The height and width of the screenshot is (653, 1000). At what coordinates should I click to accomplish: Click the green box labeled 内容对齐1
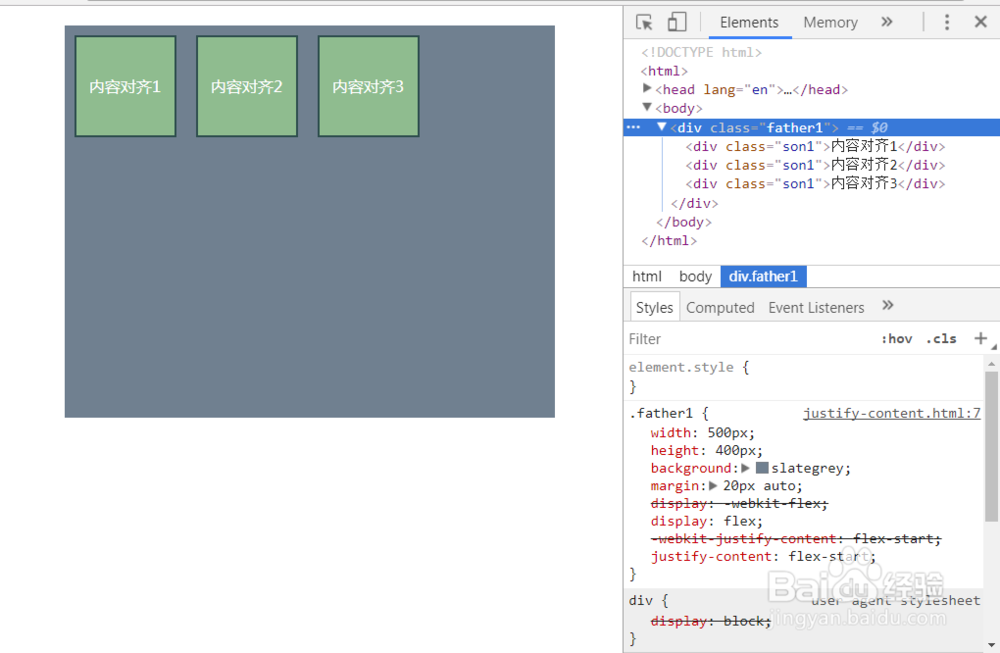click(x=125, y=86)
